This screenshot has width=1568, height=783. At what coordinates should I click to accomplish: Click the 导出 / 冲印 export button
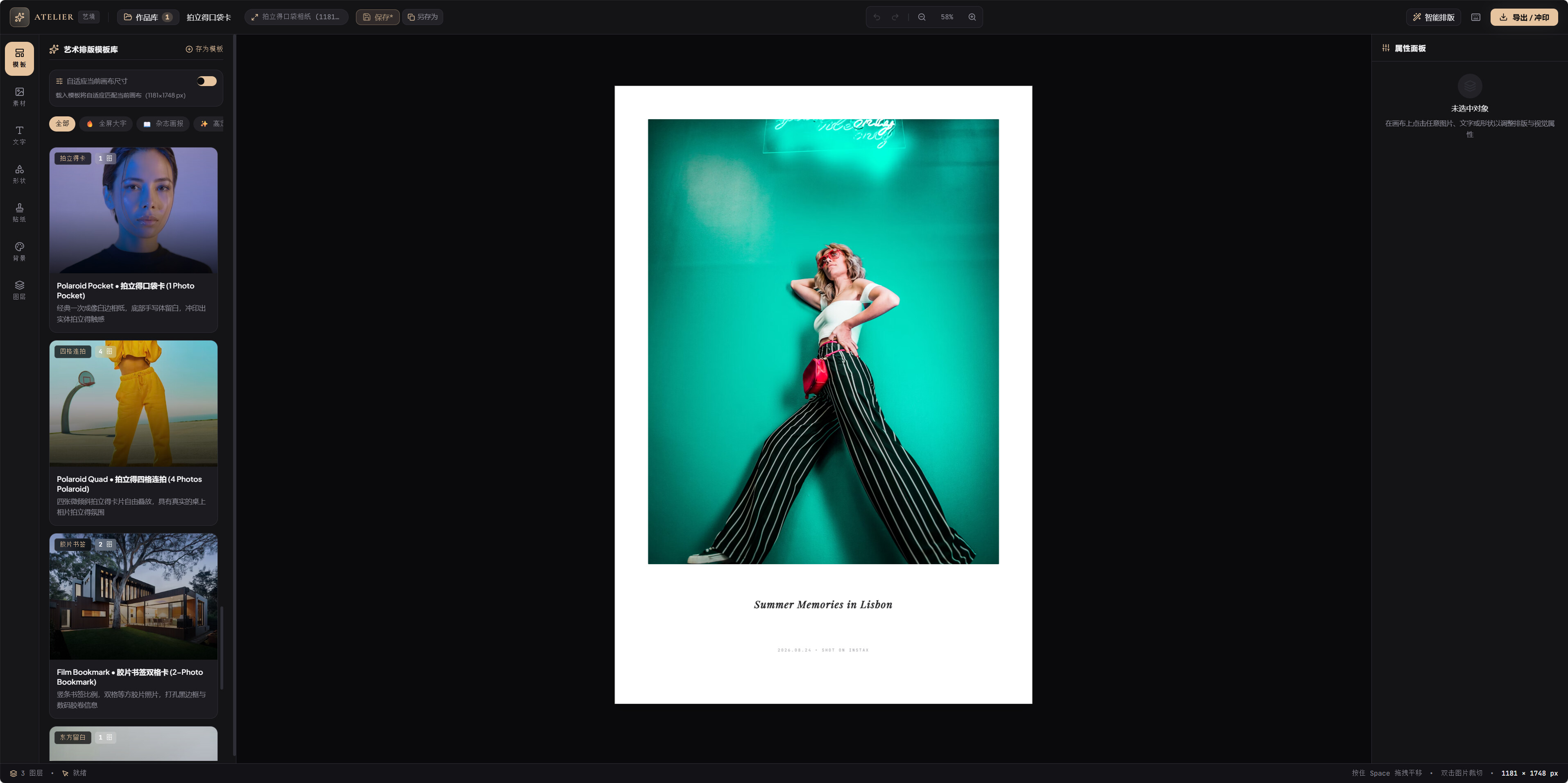coord(1524,17)
